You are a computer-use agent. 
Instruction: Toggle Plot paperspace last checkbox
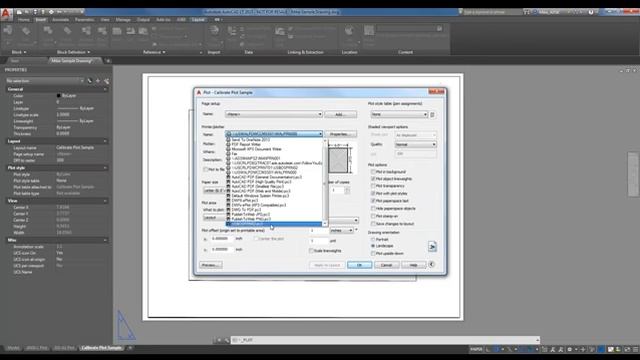click(x=373, y=201)
